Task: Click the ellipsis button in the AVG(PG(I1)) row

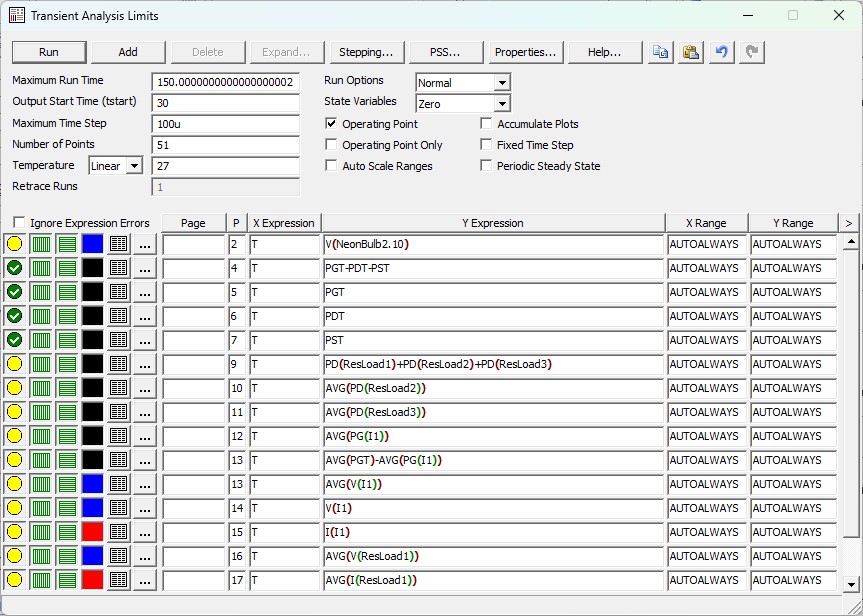Action: (x=145, y=436)
